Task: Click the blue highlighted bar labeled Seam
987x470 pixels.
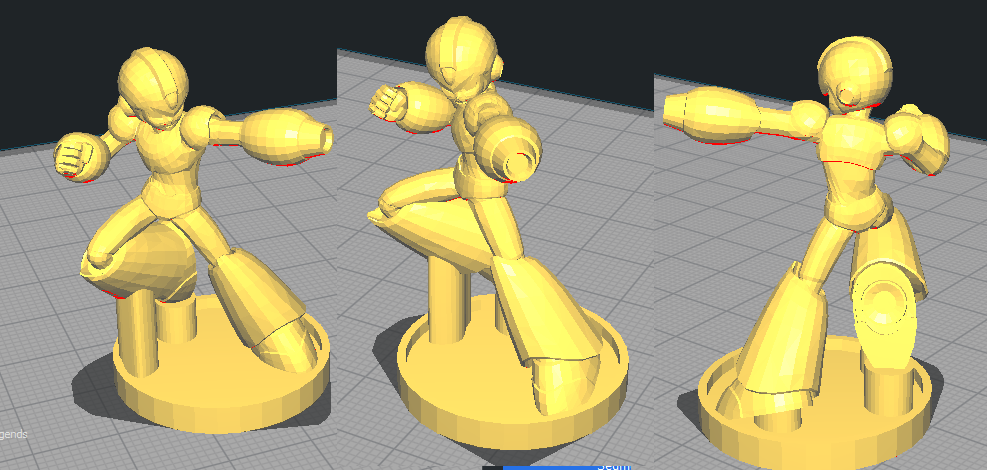Action: pyautogui.click(x=567, y=467)
